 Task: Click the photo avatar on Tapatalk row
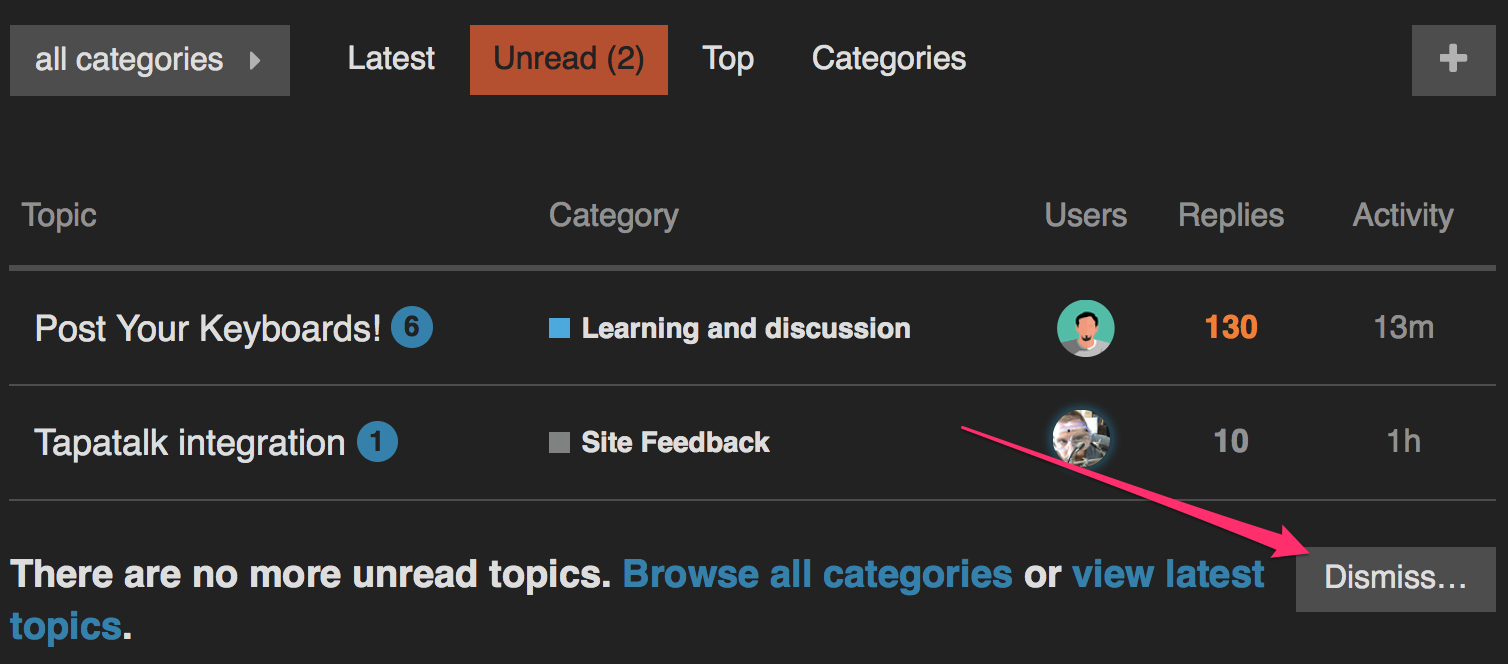coord(1083,438)
